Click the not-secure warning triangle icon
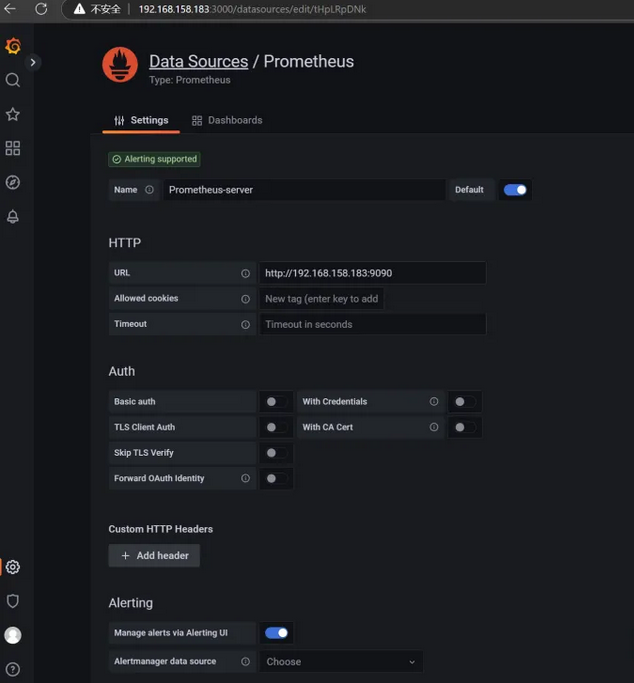This screenshot has width=634, height=683. (x=79, y=9)
